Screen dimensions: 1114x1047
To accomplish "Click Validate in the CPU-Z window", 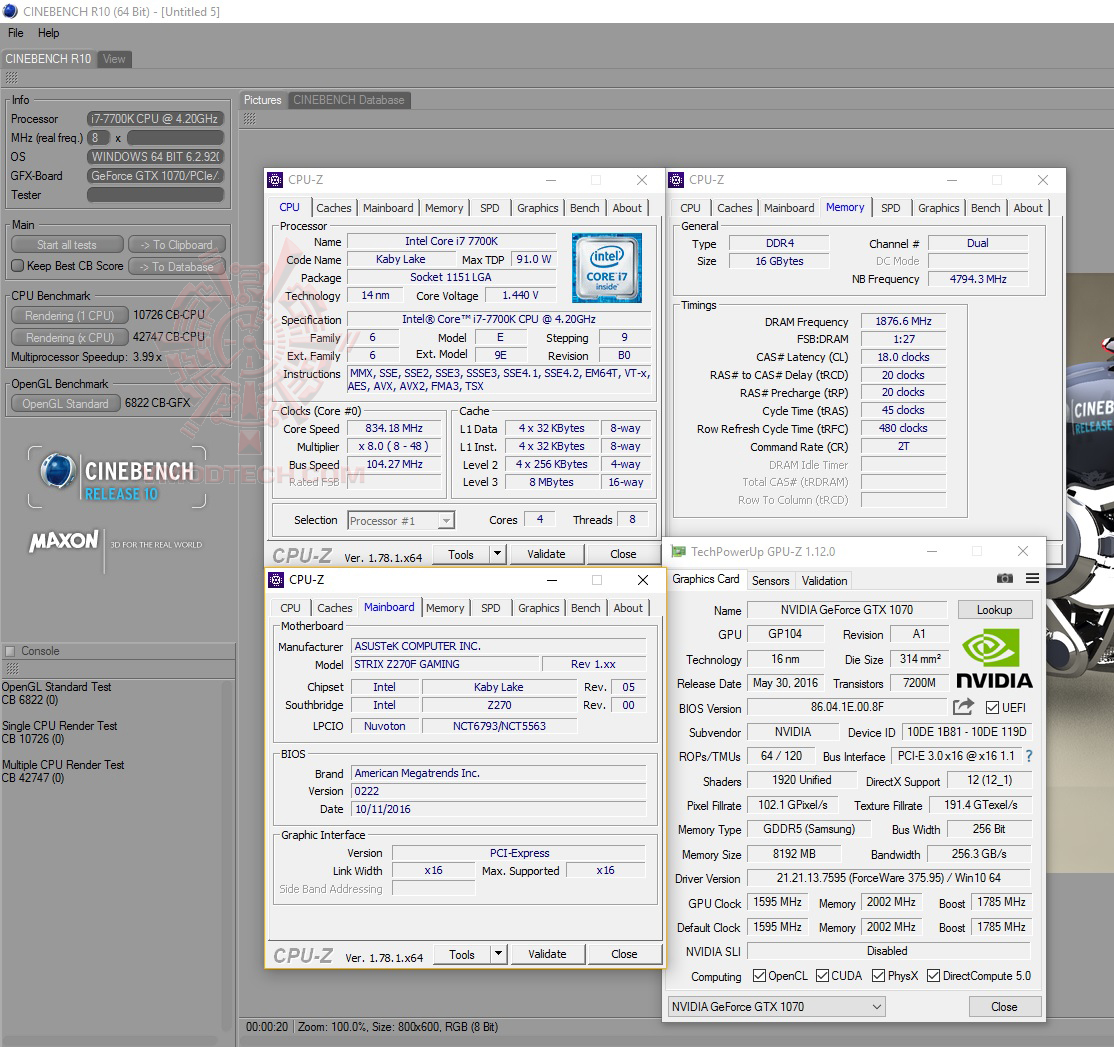I will click(x=547, y=955).
